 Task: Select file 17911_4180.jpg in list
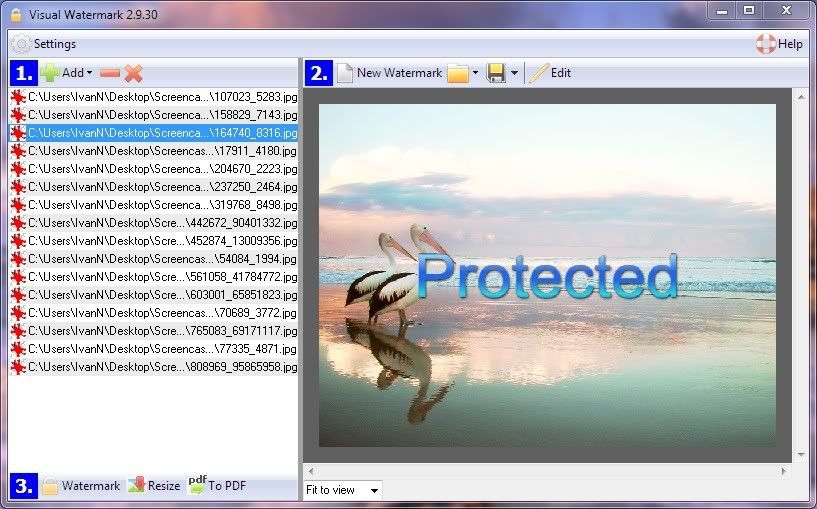[x=154, y=151]
